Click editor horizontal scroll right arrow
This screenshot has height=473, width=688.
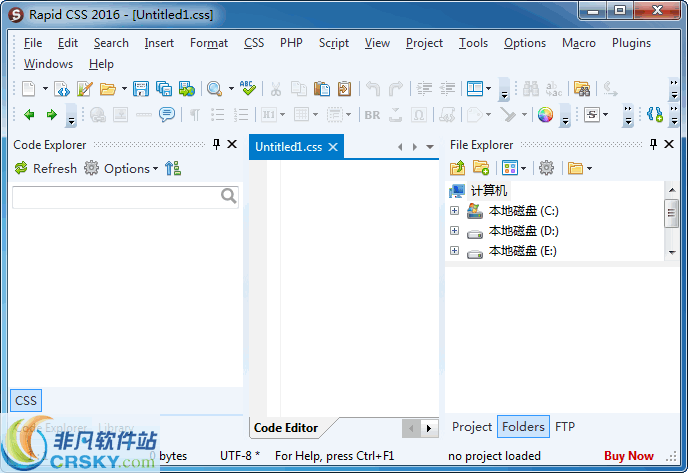click(x=429, y=428)
